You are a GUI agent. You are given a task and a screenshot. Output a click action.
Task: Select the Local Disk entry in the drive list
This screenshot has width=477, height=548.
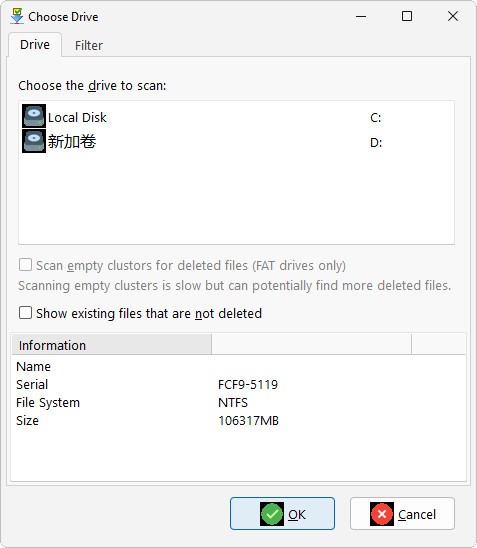237,116
